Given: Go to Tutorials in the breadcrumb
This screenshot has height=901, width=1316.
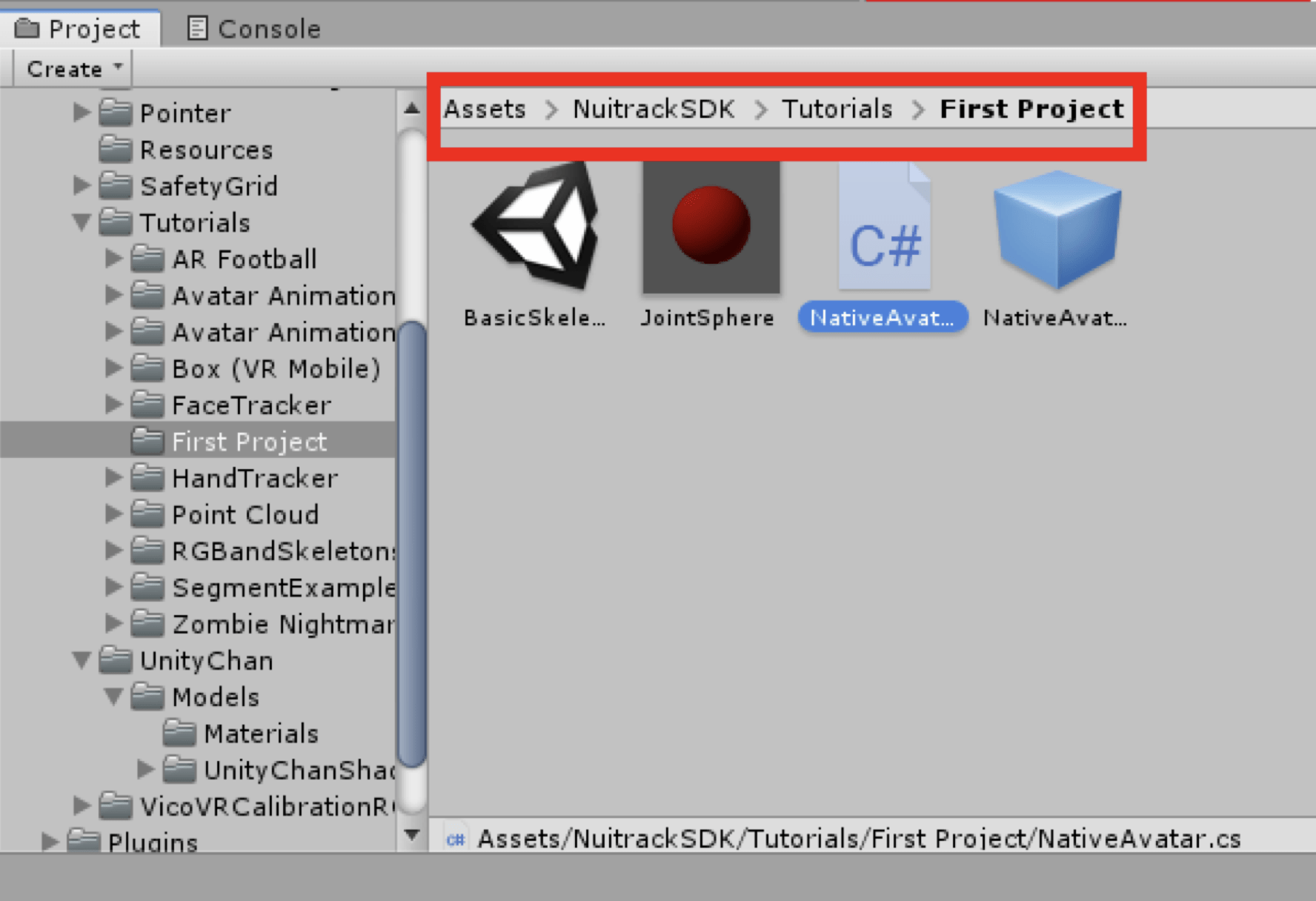Looking at the screenshot, I should pos(837,109).
